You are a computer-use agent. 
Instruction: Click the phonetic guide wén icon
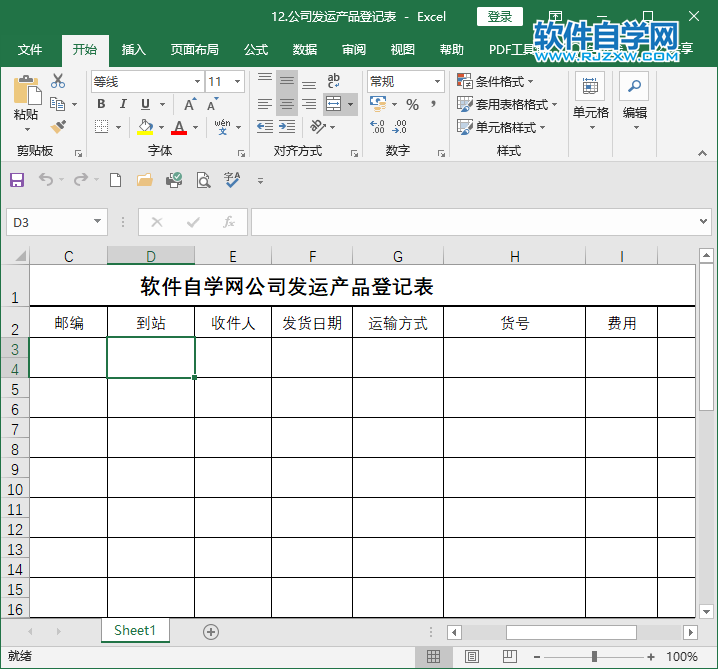point(223,127)
